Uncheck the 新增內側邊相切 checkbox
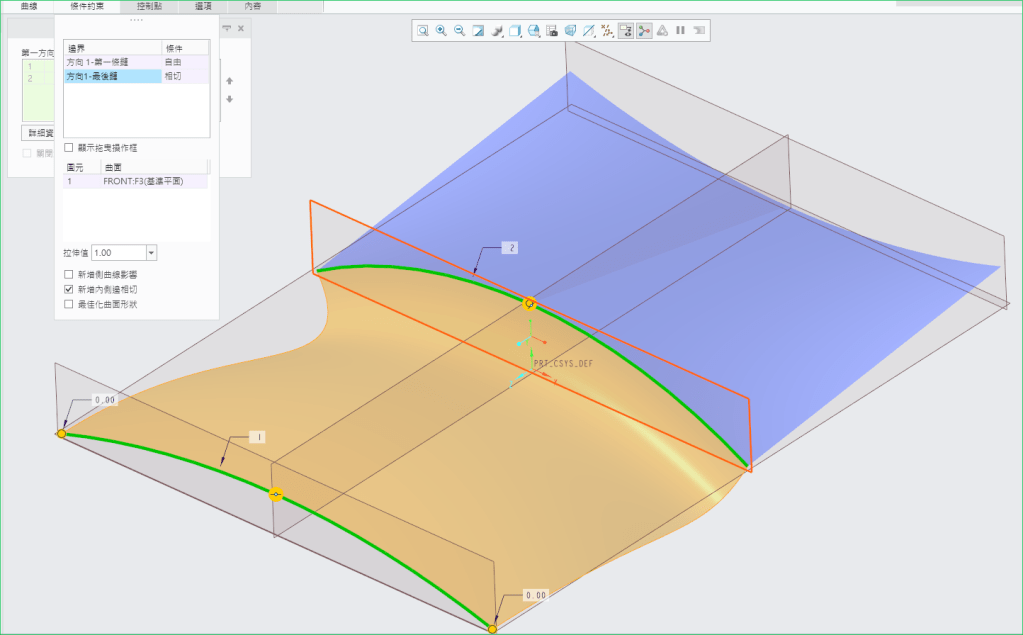Viewport: 1023px width, 635px height. [x=69, y=289]
